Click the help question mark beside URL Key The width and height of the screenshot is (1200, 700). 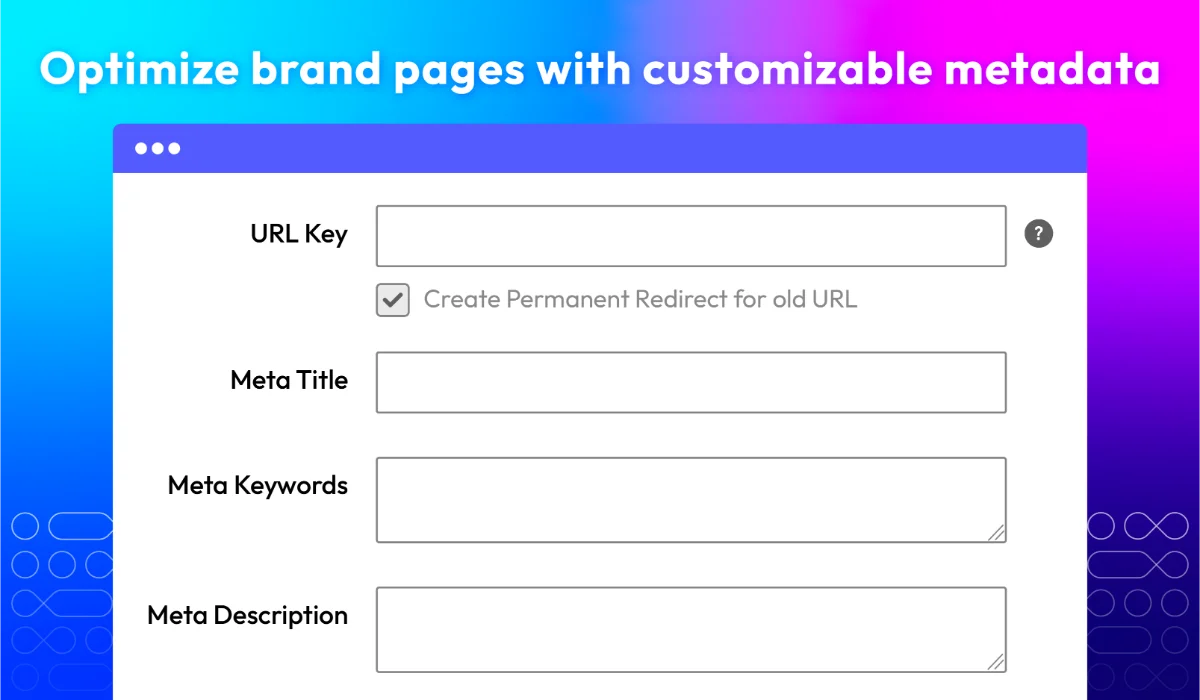pyautogui.click(x=1039, y=235)
